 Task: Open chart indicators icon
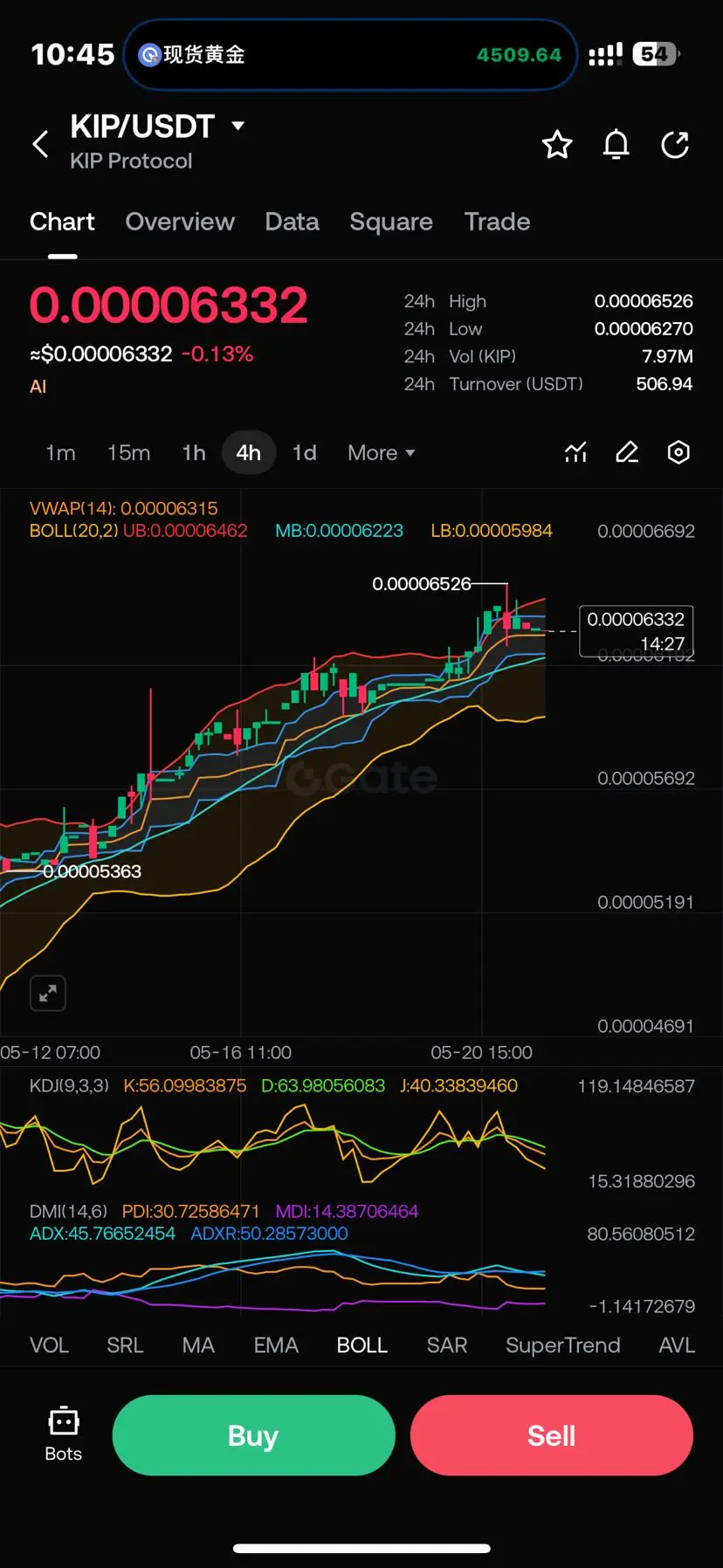[x=575, y=452]
